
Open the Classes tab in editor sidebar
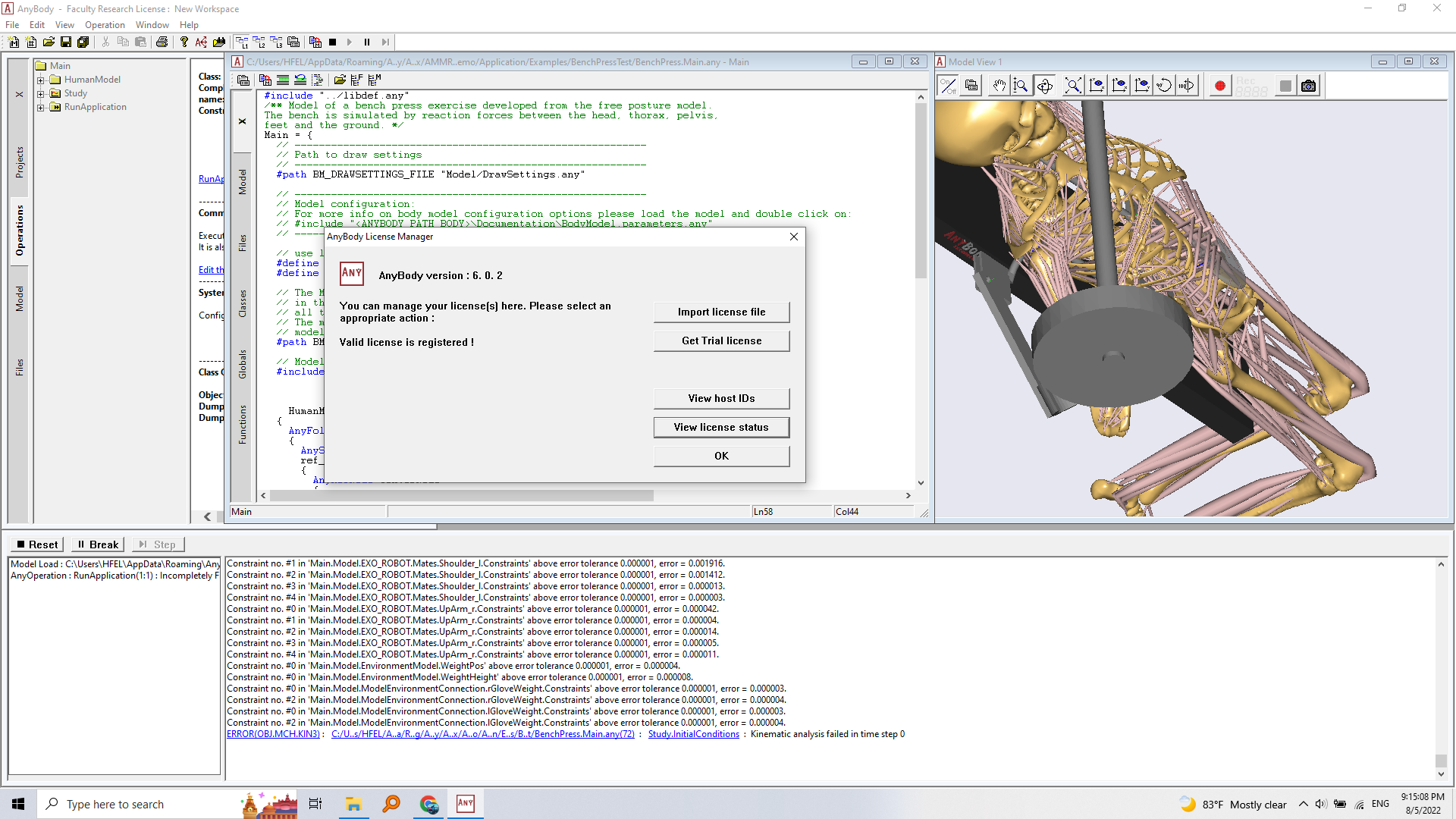click(243, 303)
